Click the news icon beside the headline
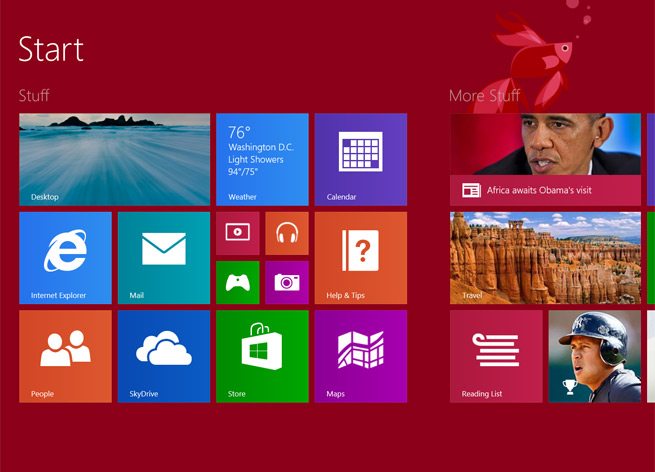 tap(472, 190)
